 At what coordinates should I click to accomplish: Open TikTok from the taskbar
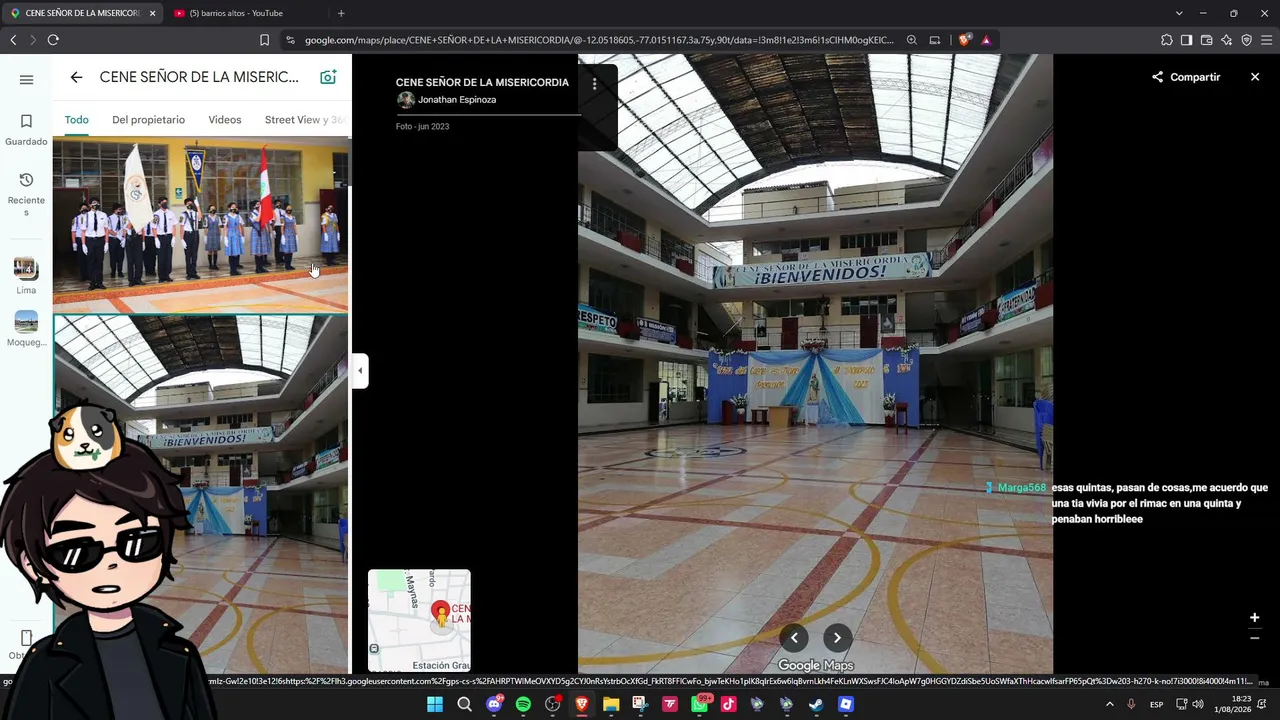(728, 704)
